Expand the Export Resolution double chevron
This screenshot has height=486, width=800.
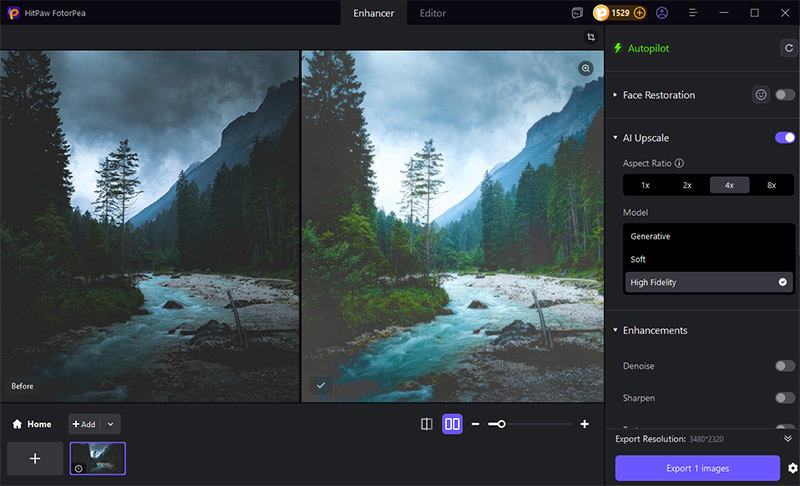click(x=788, y=439)
